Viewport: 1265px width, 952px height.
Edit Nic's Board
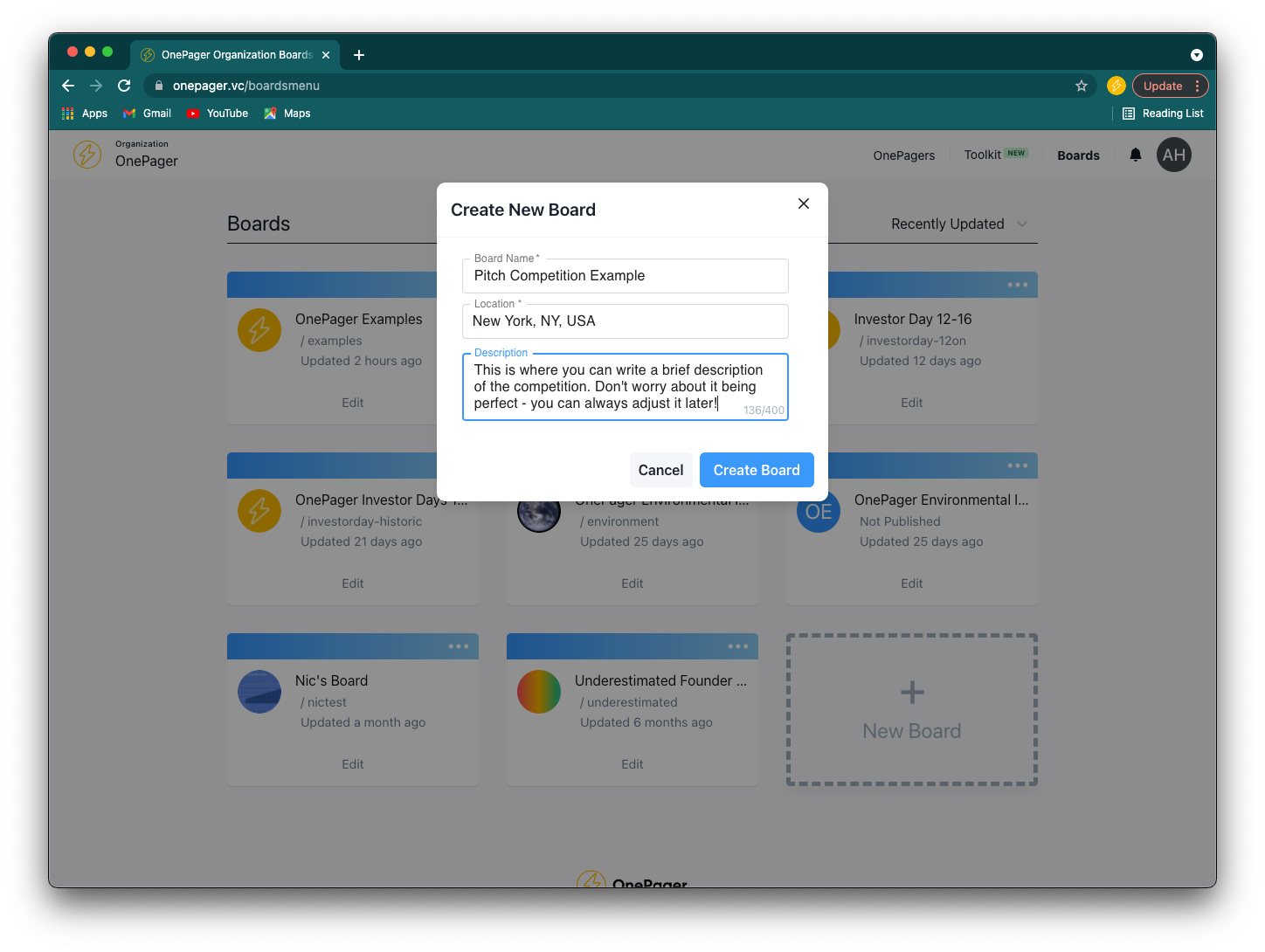(353, 764)
